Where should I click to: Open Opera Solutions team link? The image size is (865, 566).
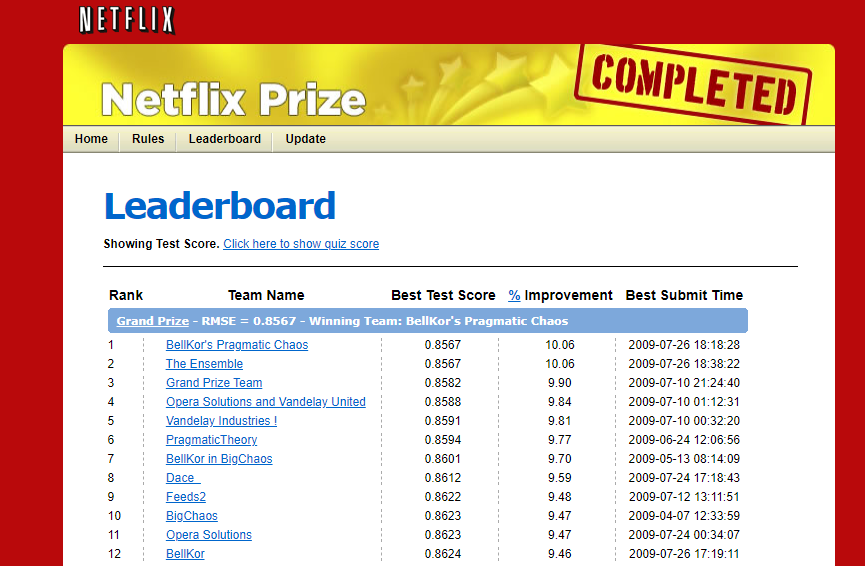click(x=209, y=535)
